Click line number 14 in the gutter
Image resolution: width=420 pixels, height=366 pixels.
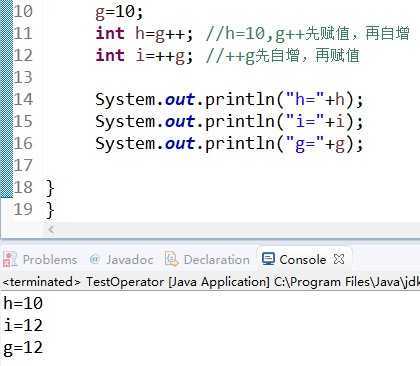point(23,99)
